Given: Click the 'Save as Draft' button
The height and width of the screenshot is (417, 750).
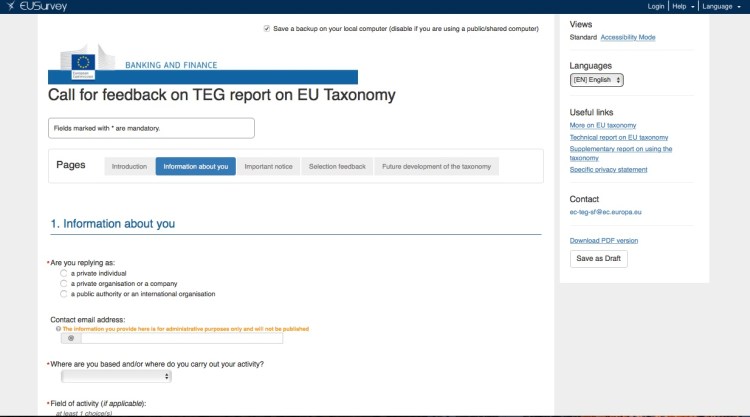Looking at the screenshot, I should coord(598,259).
